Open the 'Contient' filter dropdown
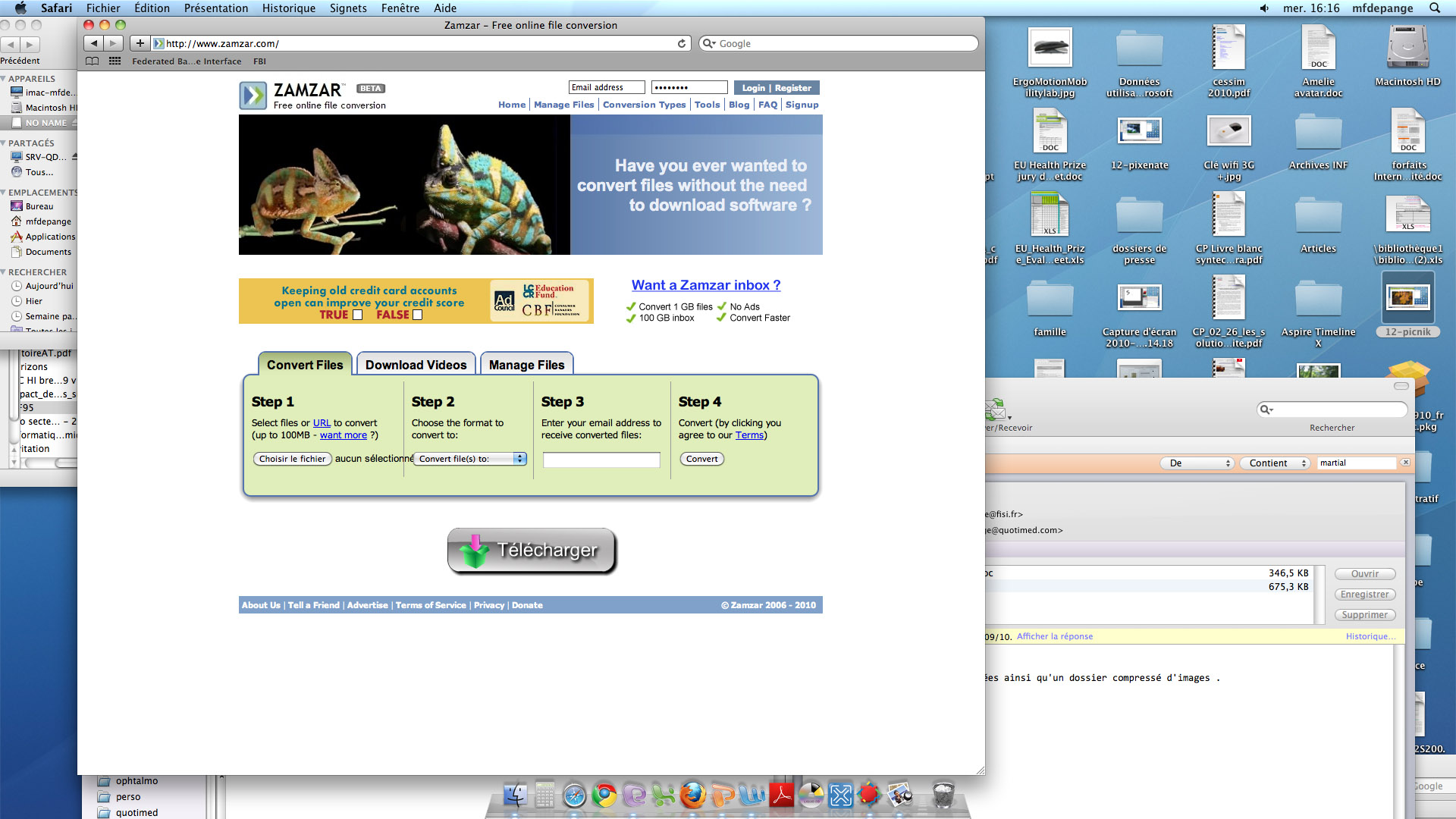The image size is (1456, 819). 1275,463
